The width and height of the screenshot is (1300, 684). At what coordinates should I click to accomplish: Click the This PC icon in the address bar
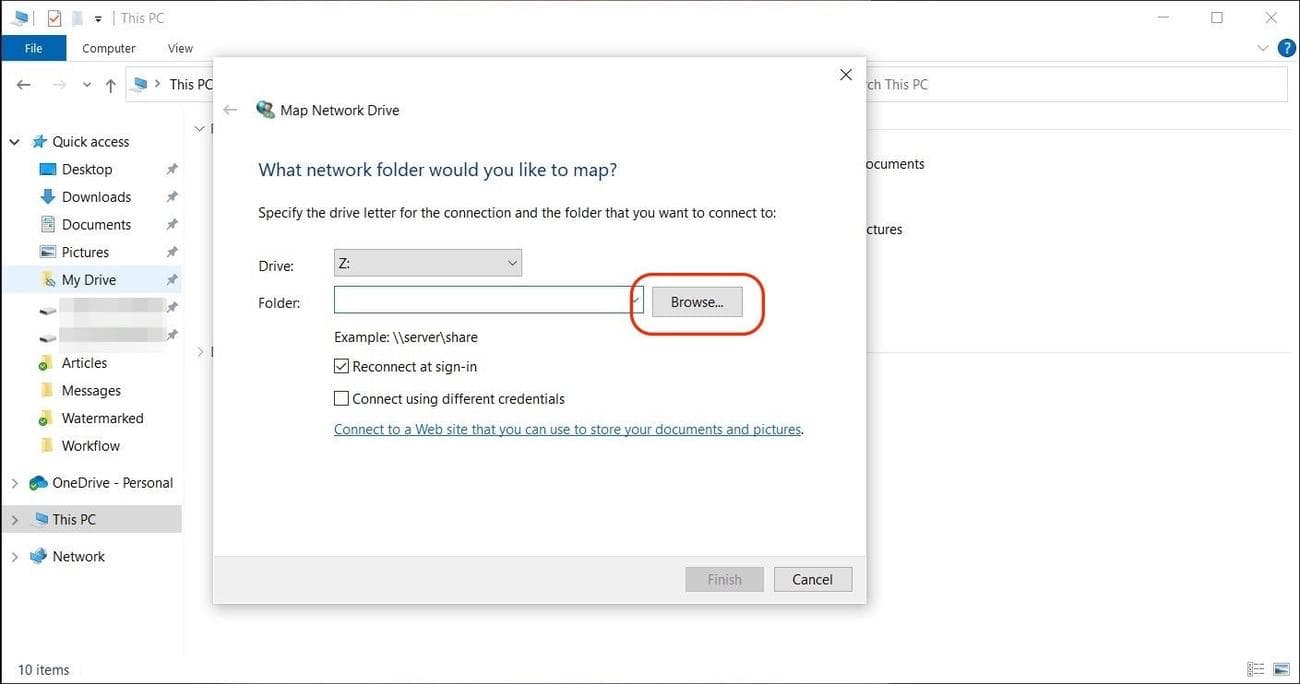(x=139, y=84)
